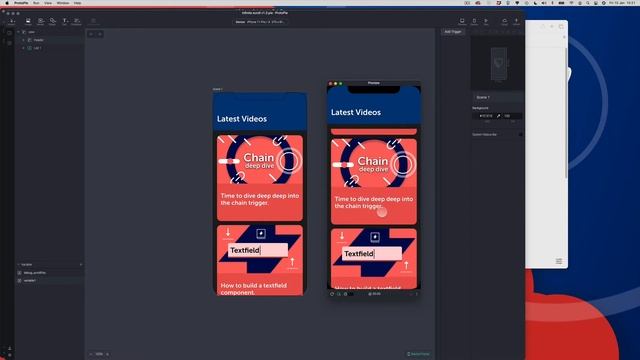Open the Run menu
This screenshot has width=640, height=360.
36,3
